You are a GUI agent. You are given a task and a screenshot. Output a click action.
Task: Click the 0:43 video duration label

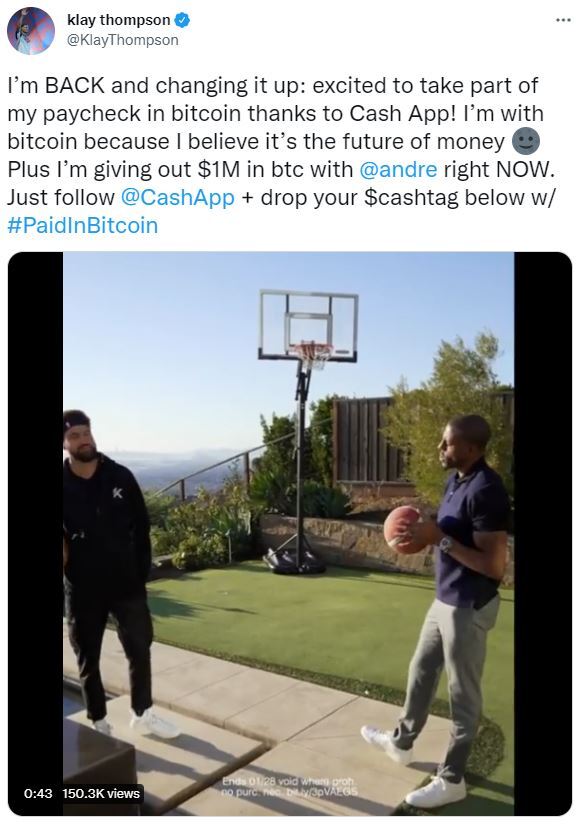coord(38,794)
